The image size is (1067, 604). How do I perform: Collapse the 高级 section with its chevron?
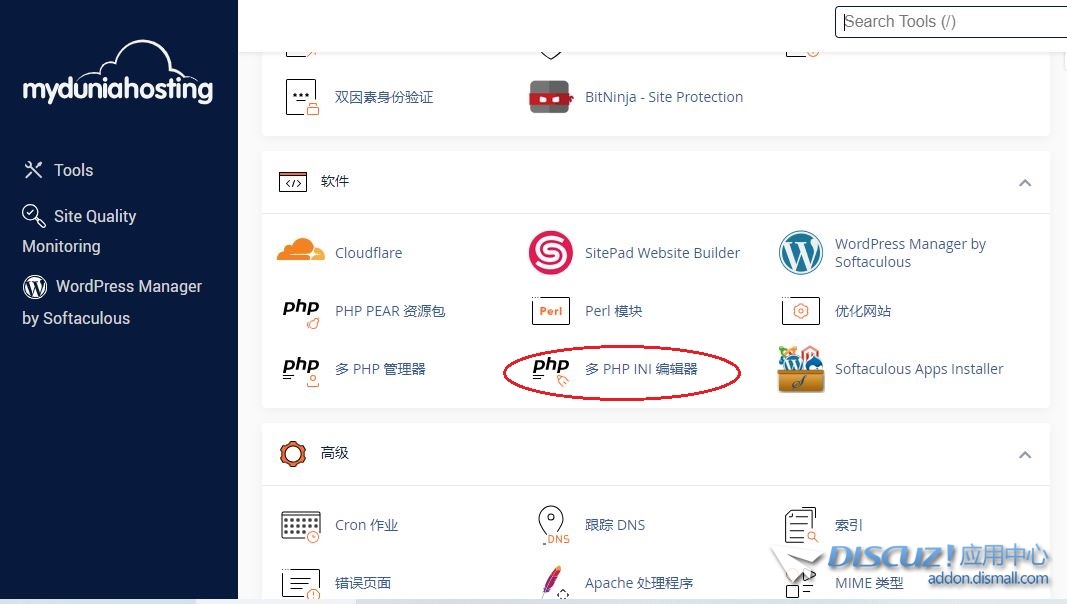coord(1025,454)
